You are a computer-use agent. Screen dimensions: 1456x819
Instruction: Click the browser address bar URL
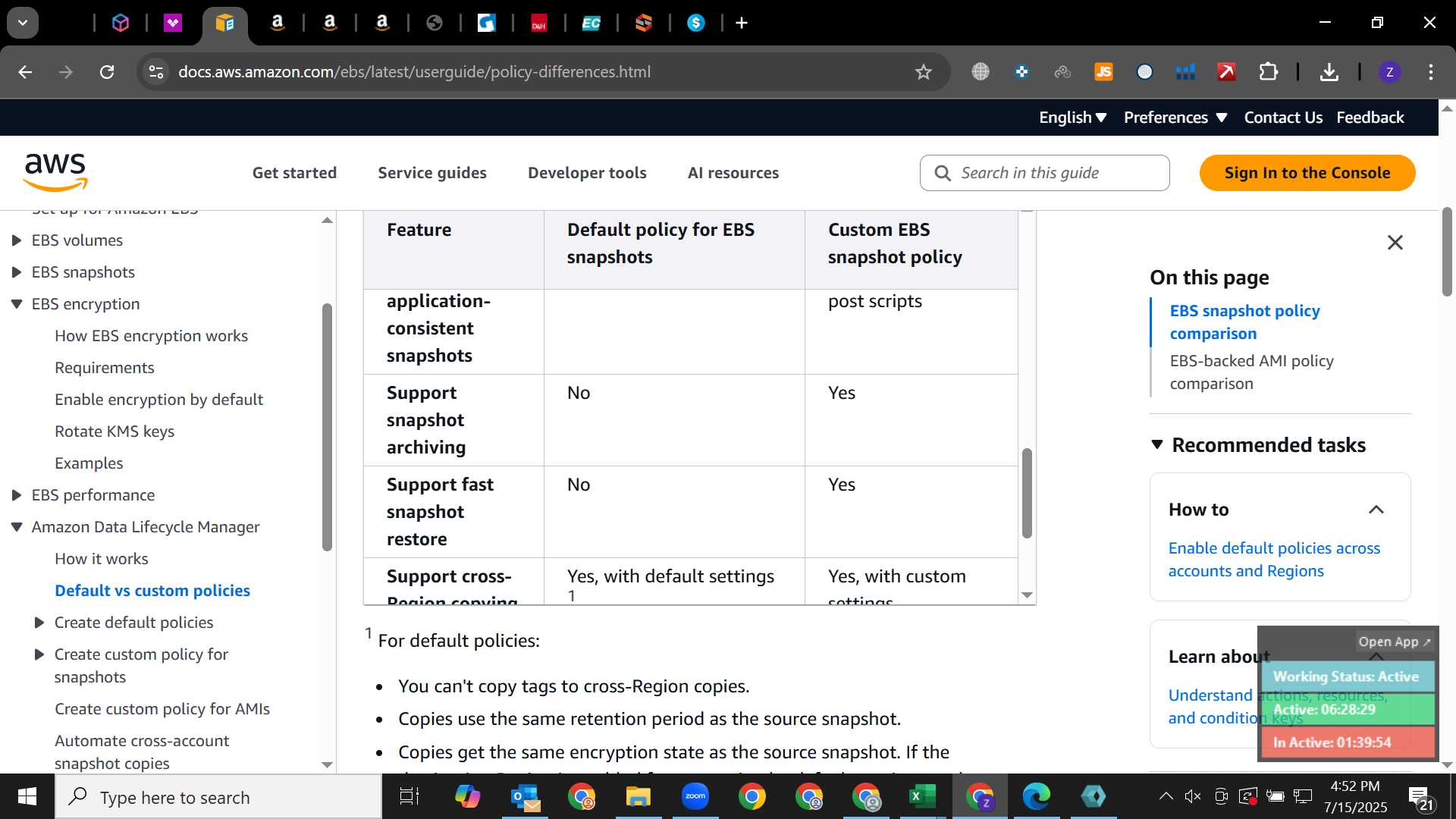(414, 72)
